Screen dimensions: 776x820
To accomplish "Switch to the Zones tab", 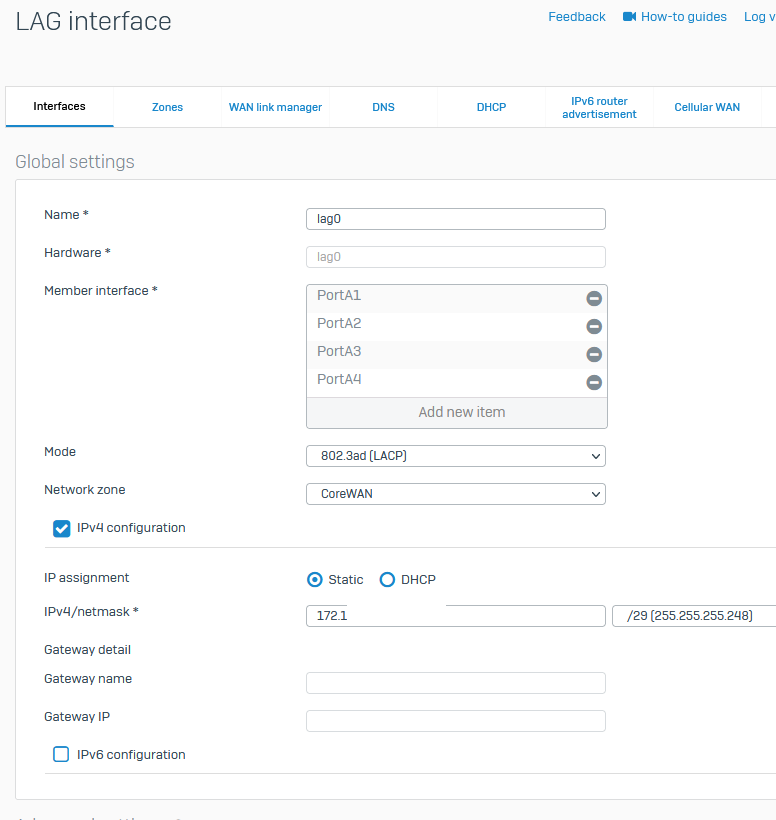I will [x=167, y=107].
